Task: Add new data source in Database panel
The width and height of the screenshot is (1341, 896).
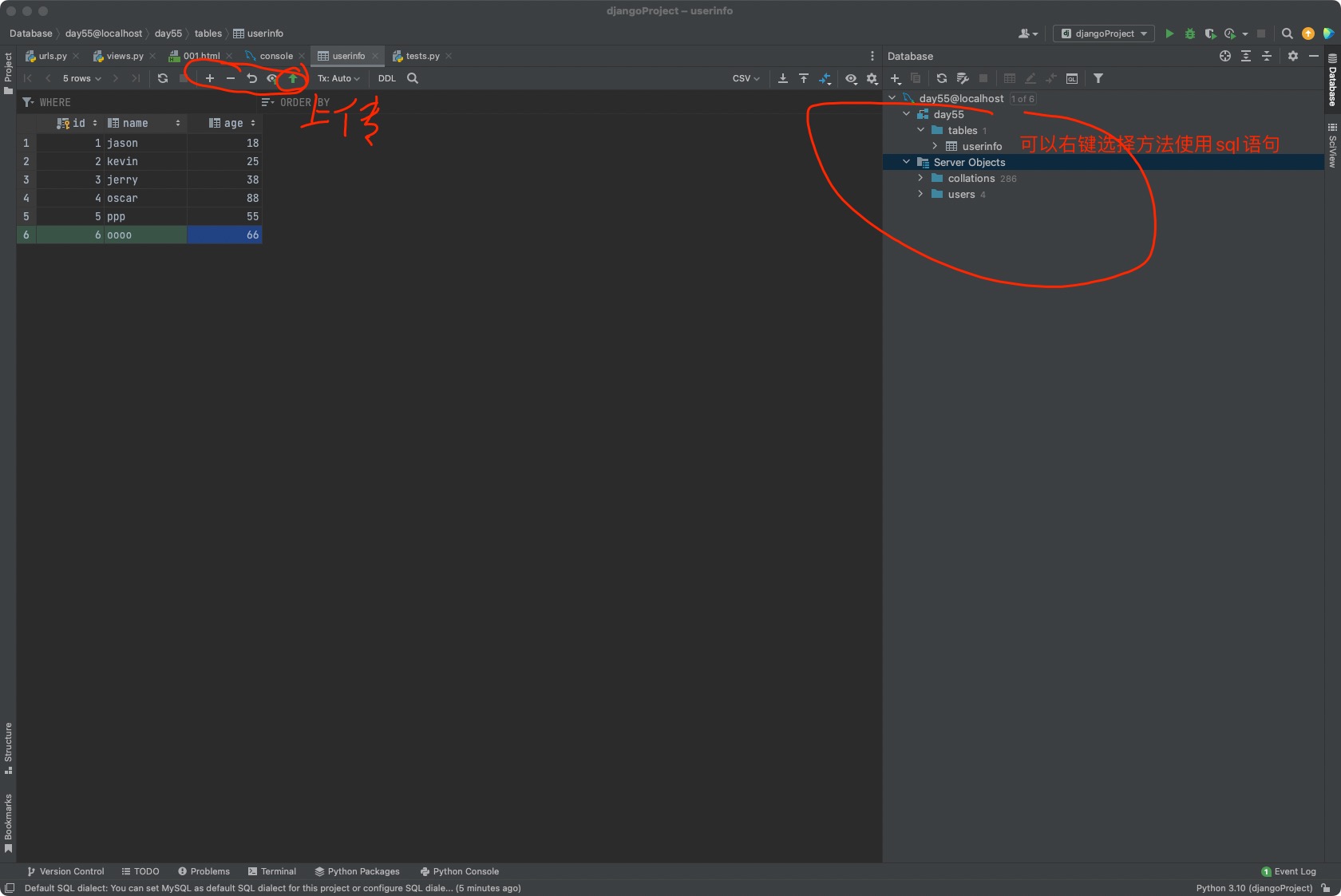Action: coord(896,78)
